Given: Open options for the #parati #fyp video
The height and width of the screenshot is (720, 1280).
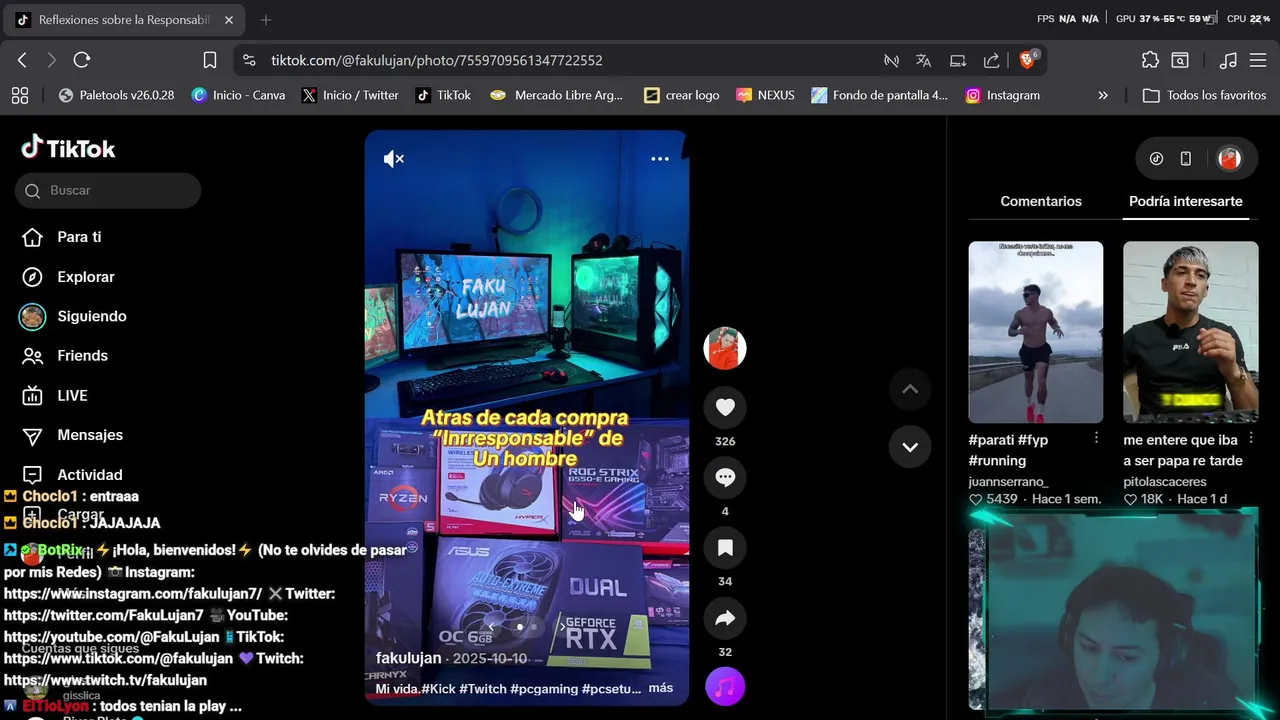Looking at the screenshot, I should pyautogui.click(x=1096, y=439).
